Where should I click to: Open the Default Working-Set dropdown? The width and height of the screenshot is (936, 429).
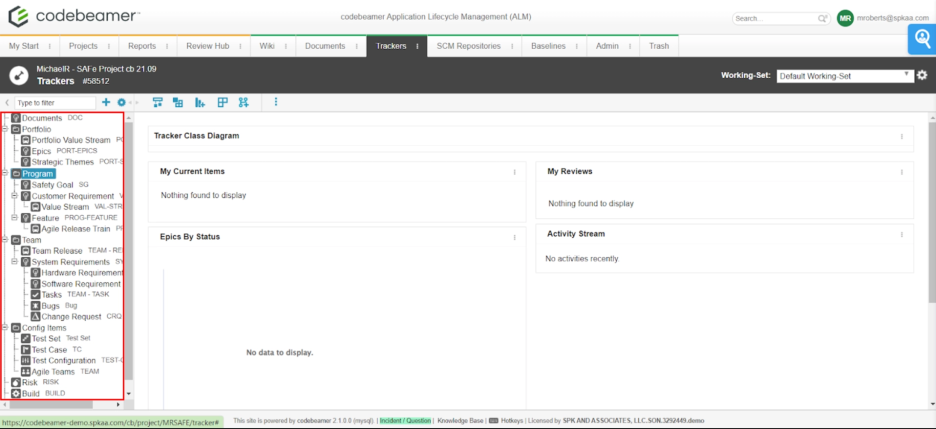(845, 76)
